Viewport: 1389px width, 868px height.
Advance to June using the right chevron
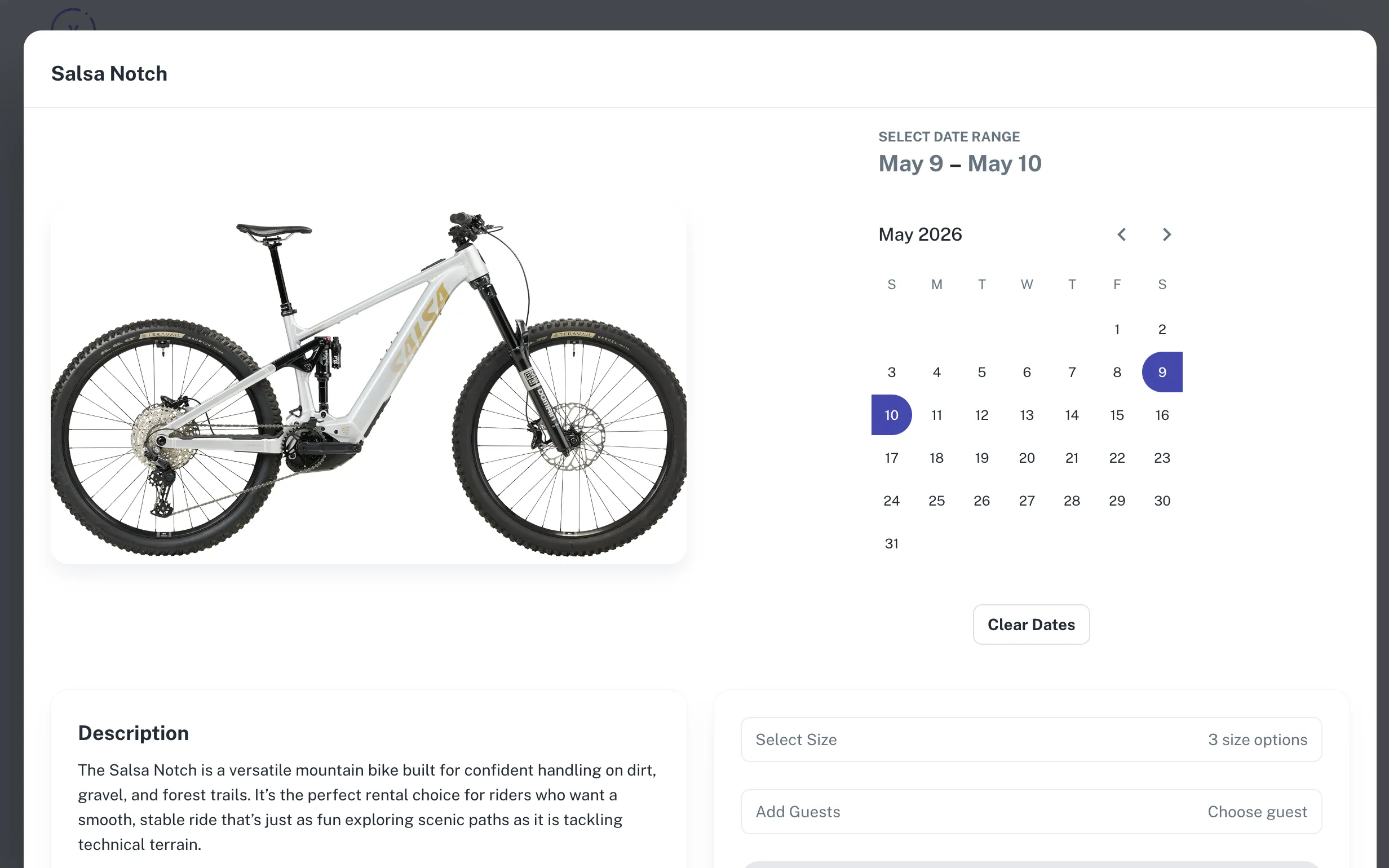(x=1166, y=234)
